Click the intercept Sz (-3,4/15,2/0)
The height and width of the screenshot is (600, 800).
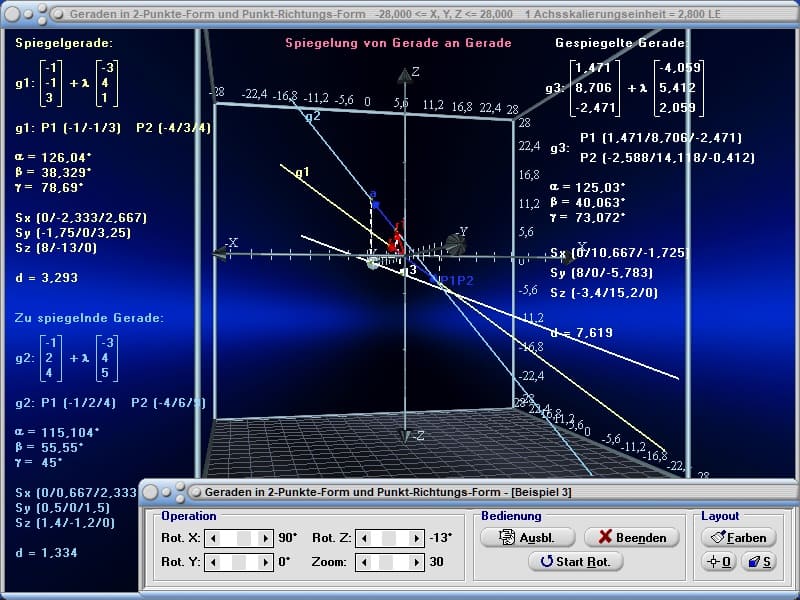(x=604, y=293)
